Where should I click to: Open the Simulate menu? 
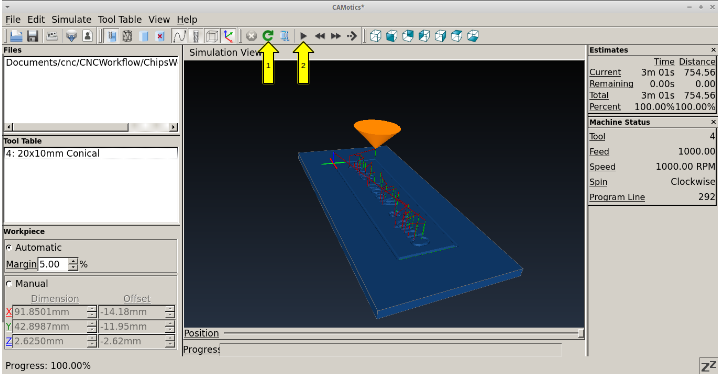pyautogui.click(x=71, y=19)
